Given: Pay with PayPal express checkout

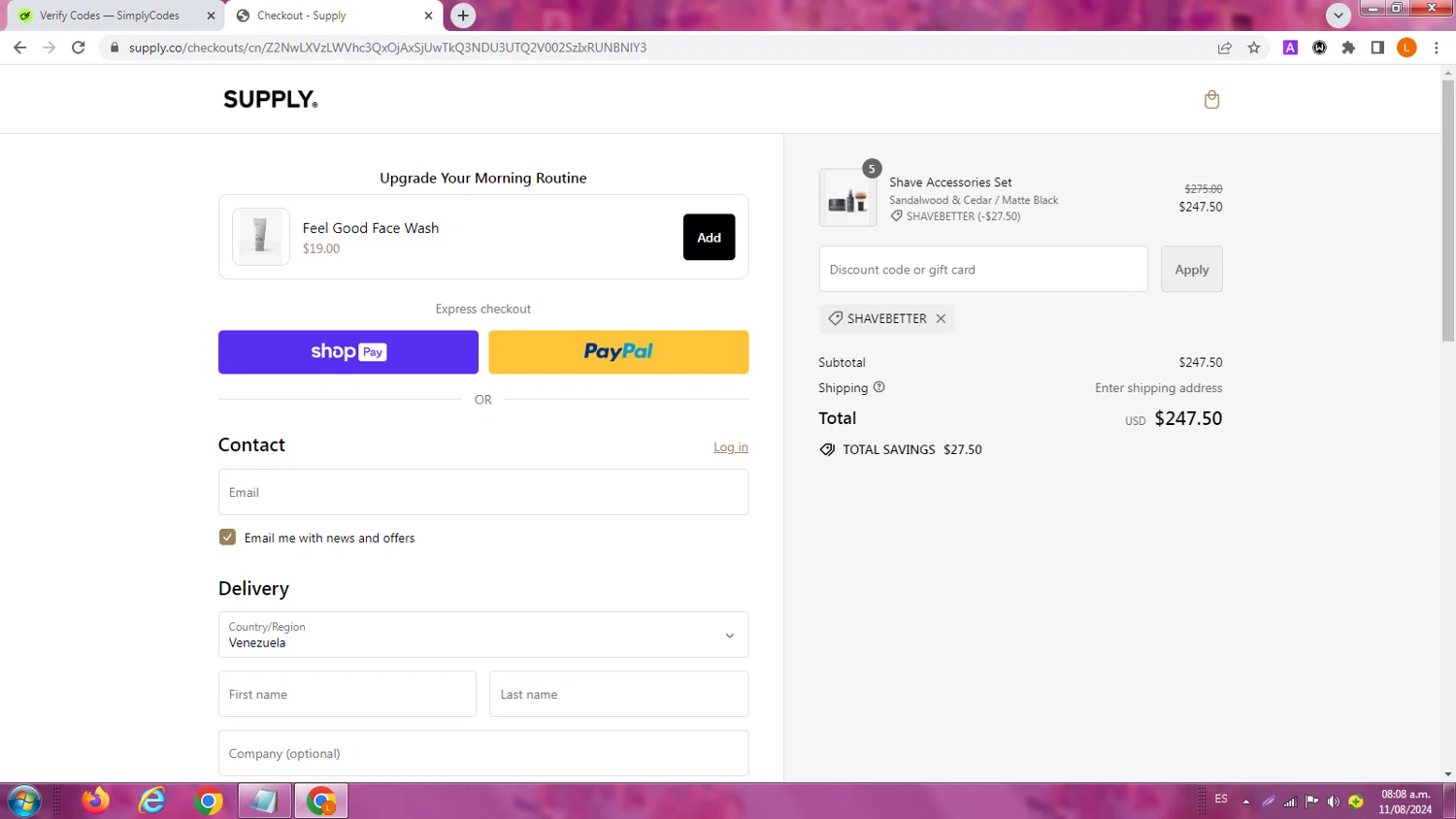Looking at the screenshot, I should [618, 352].
